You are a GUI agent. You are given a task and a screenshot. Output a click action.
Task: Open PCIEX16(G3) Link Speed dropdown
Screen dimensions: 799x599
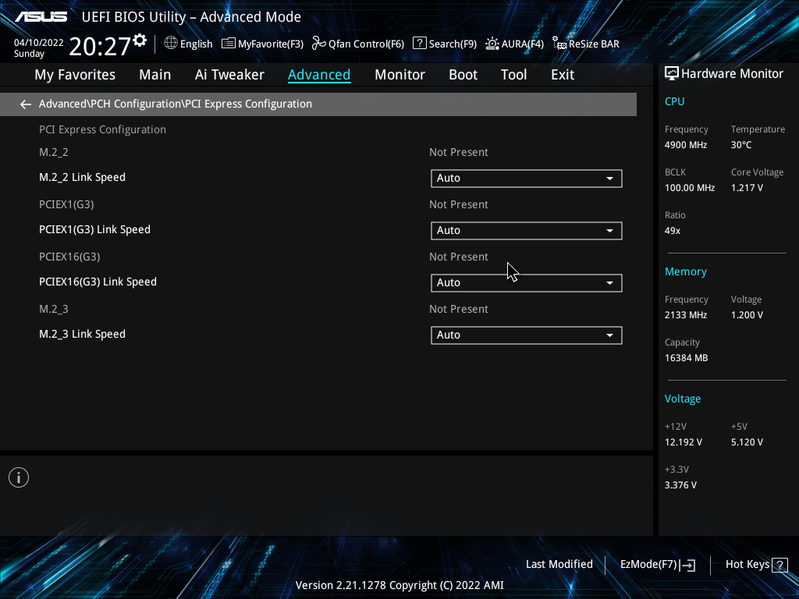526,283
